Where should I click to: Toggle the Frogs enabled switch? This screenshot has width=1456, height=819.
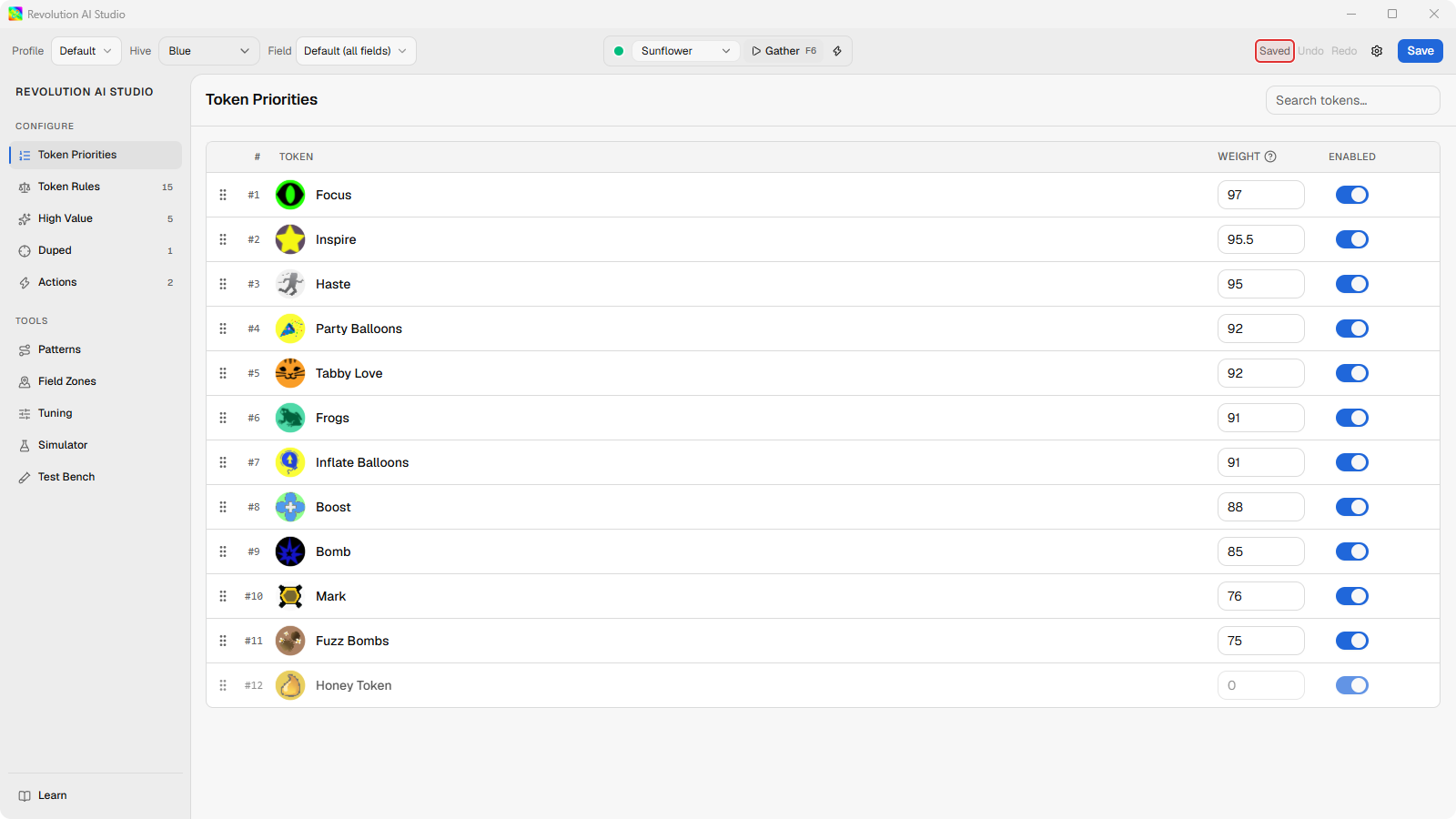[1352, 418]
